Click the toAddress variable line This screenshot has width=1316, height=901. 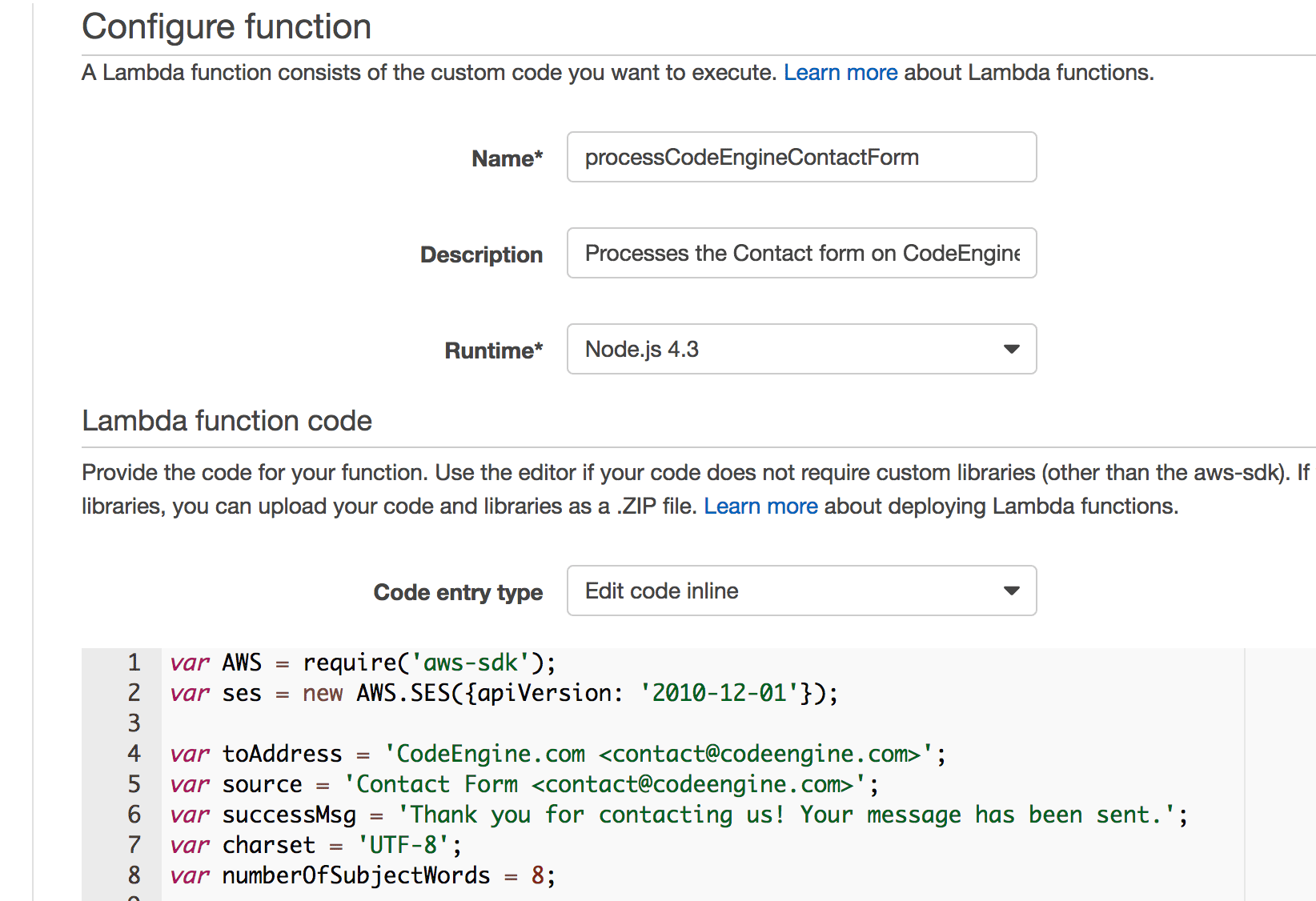[558, 754]
